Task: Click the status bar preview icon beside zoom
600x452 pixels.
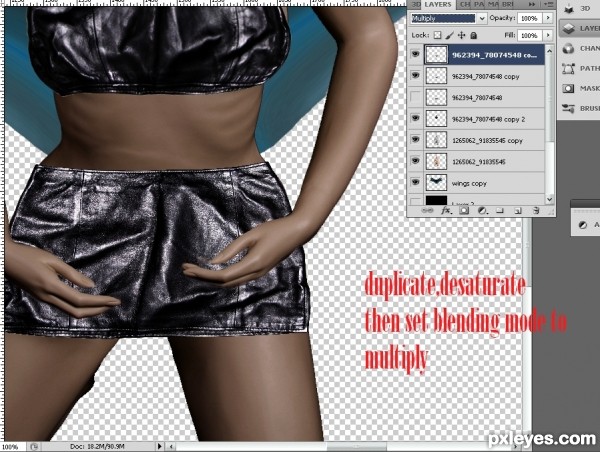Action: coord(34,447)
